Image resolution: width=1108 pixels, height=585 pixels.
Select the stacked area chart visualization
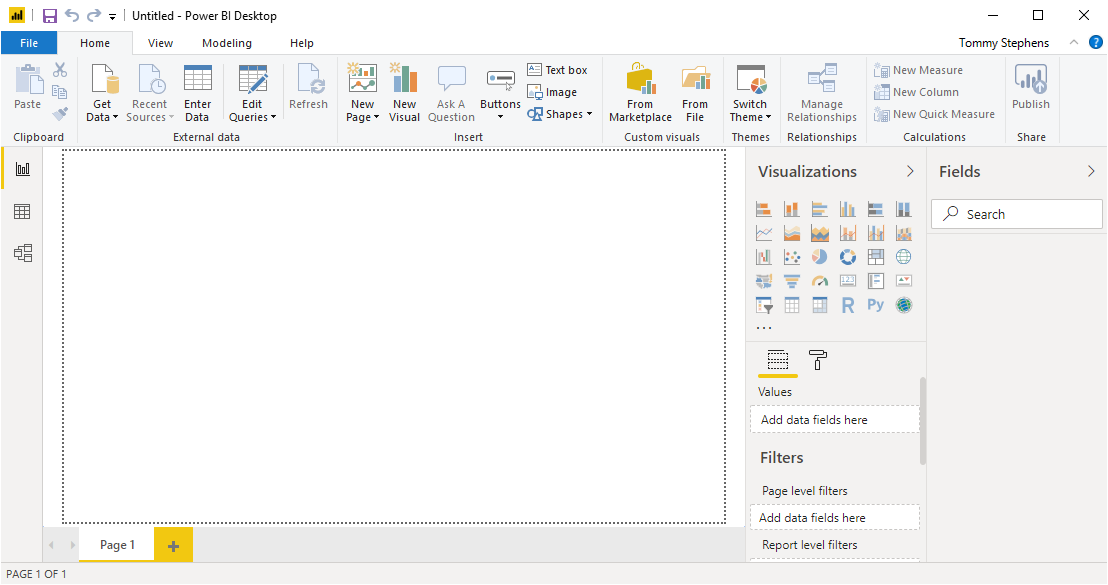click(820, 233)
